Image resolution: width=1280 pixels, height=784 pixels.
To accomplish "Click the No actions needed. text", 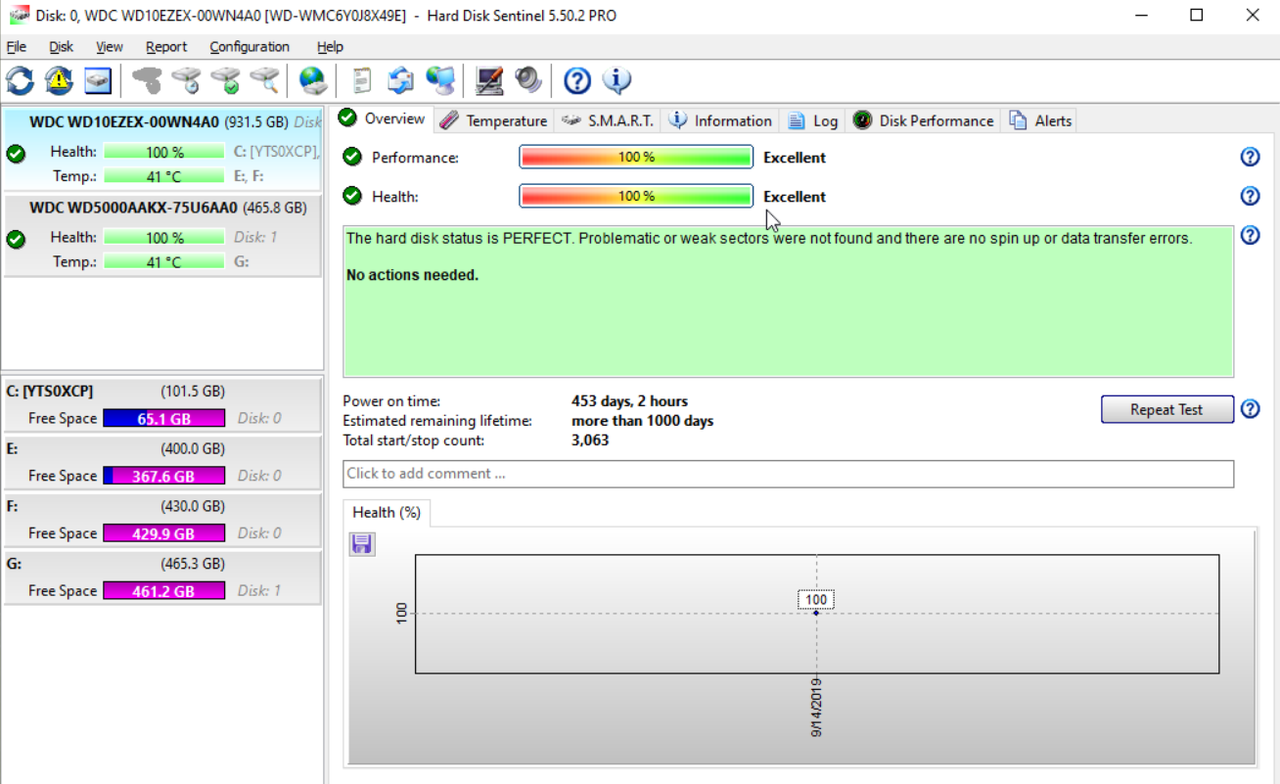I will pos(412,275).
